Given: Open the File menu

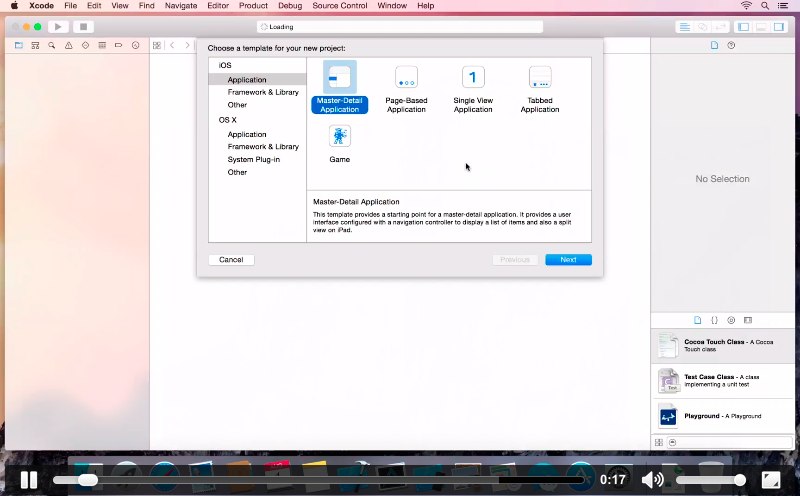Looking at the screenshot, I should [70, 6].
